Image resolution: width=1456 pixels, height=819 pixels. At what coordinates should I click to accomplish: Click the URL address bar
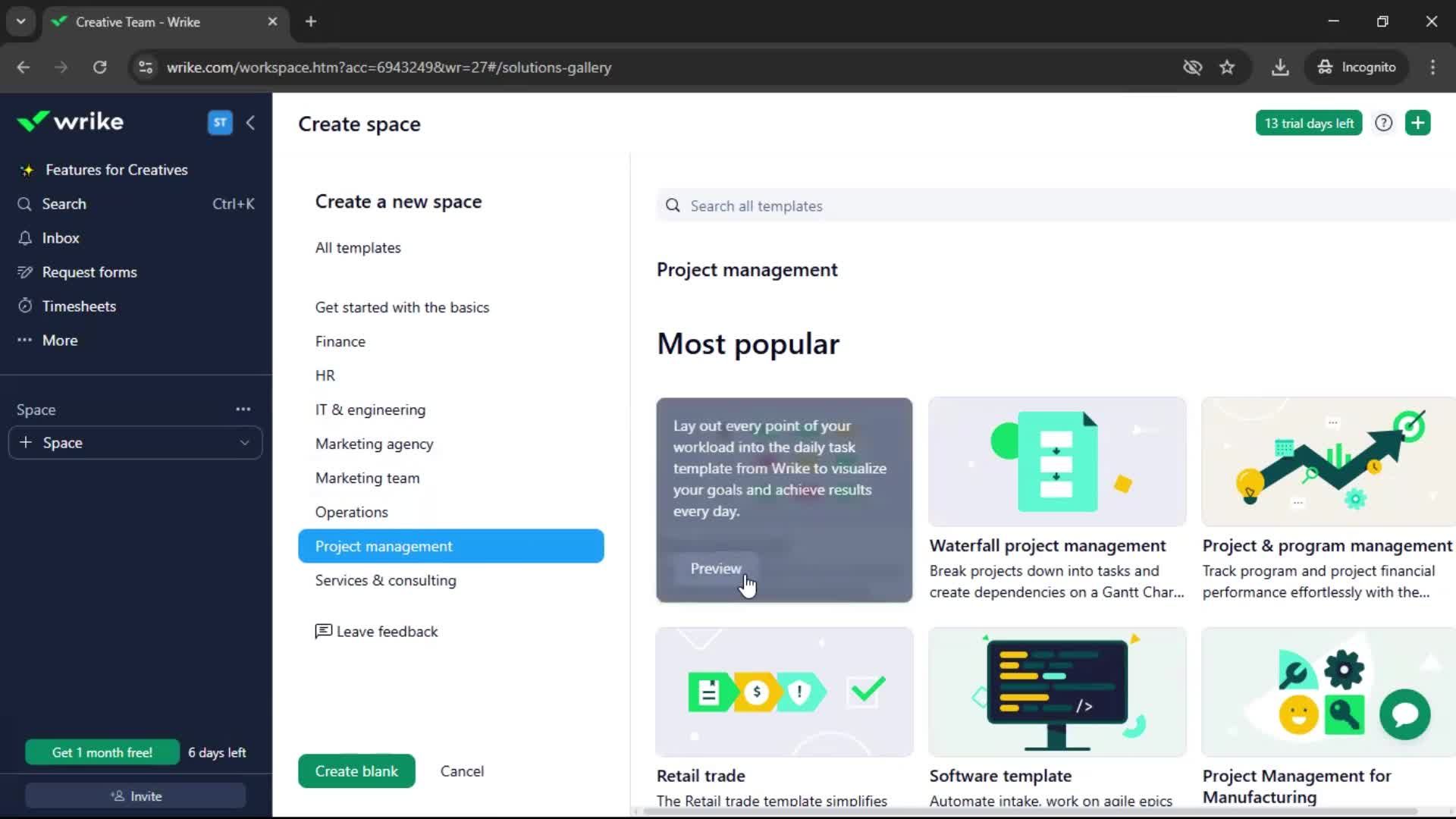pyautogui.click(x=388, y=67)
